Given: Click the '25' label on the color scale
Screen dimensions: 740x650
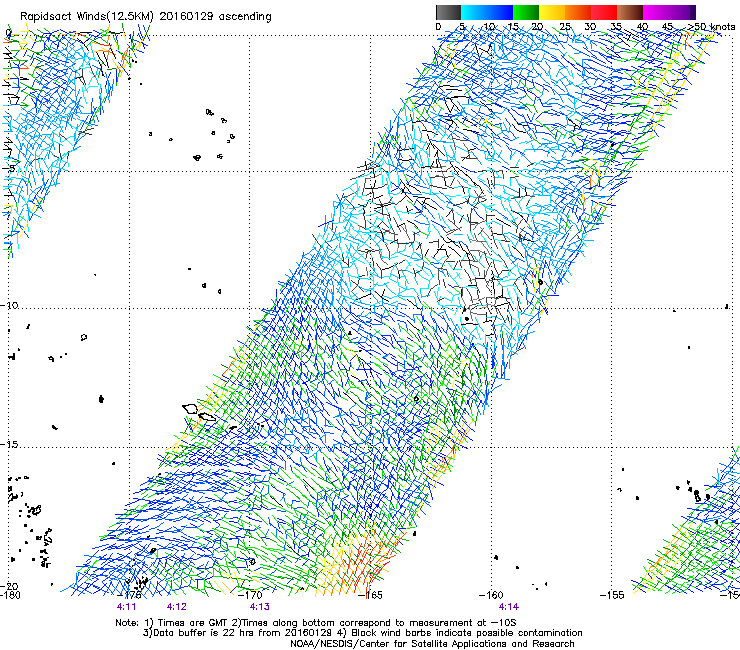Looking at the screenshot, I should (x=565, y=27).
